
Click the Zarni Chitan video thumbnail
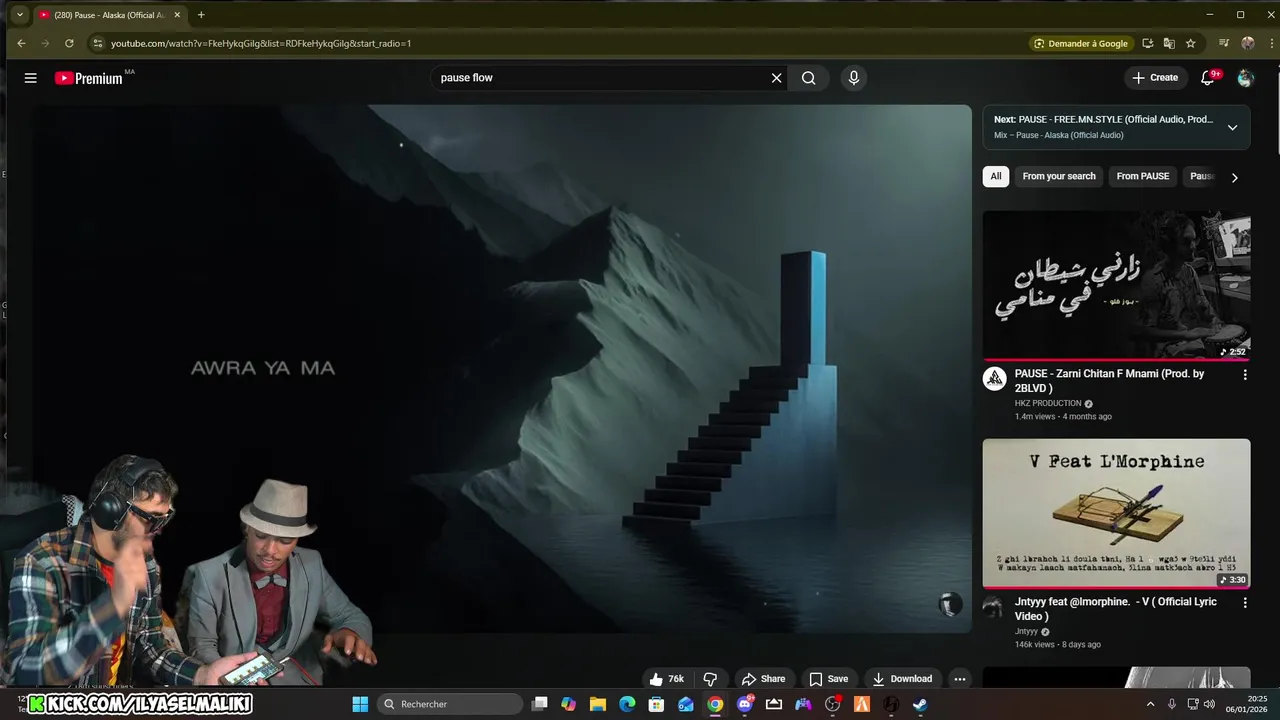pyautogui.click(x=1116, y=285)
